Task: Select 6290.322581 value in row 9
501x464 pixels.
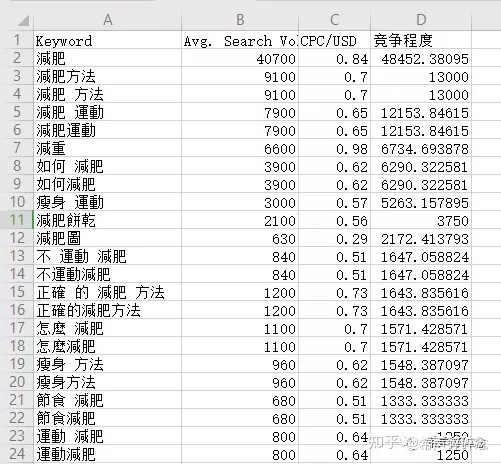Action: 421,184
